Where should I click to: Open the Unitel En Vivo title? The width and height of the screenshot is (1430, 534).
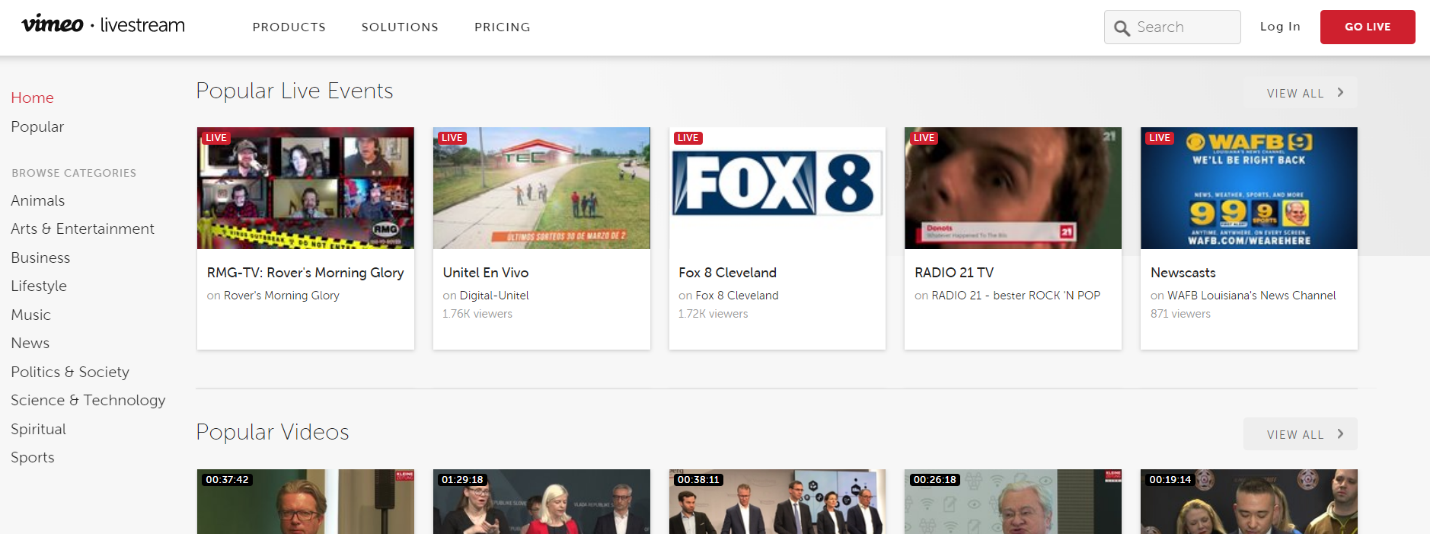486,273
